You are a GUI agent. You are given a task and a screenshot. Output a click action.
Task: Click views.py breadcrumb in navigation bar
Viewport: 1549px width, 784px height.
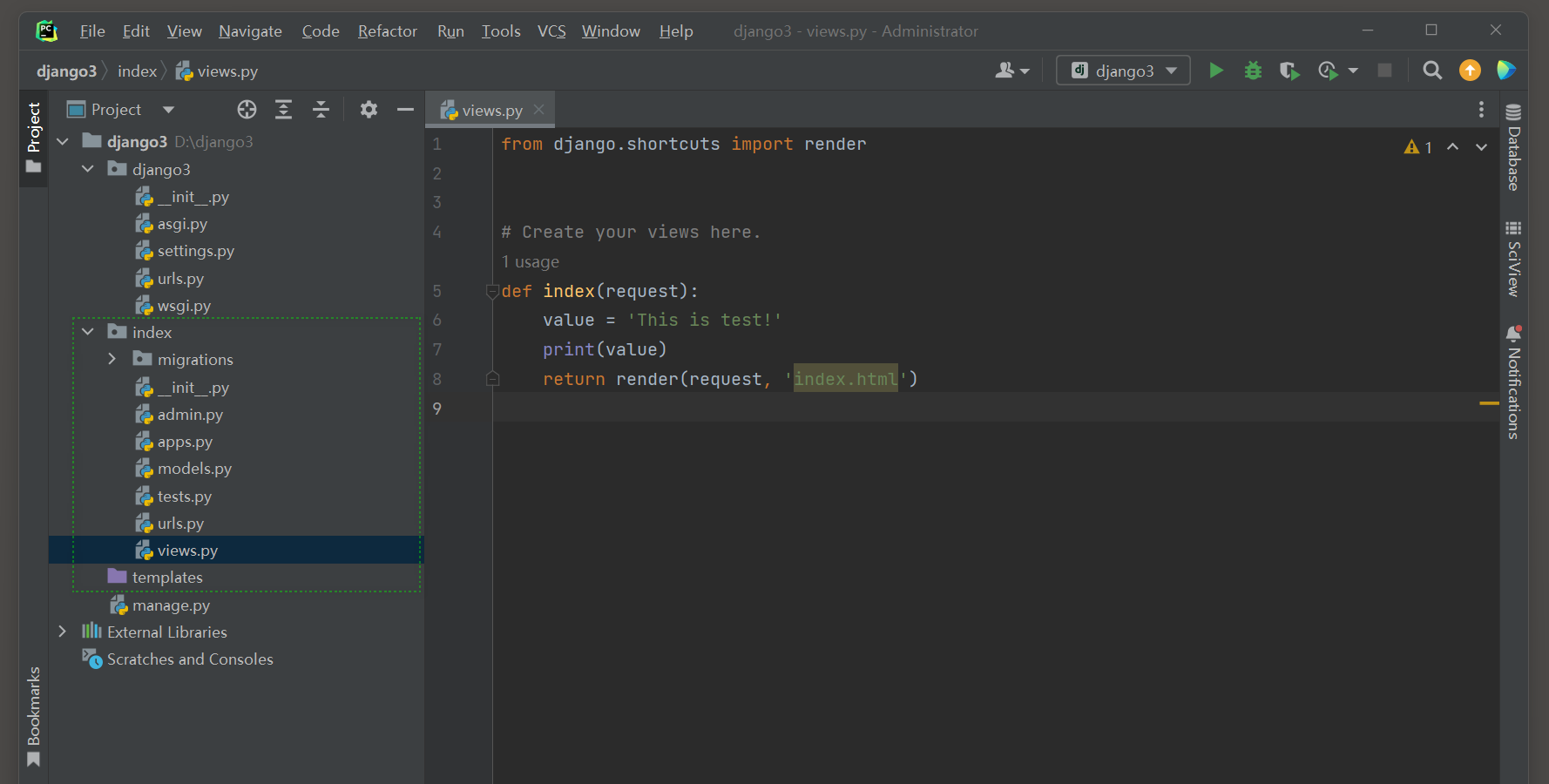click(217, 71)
